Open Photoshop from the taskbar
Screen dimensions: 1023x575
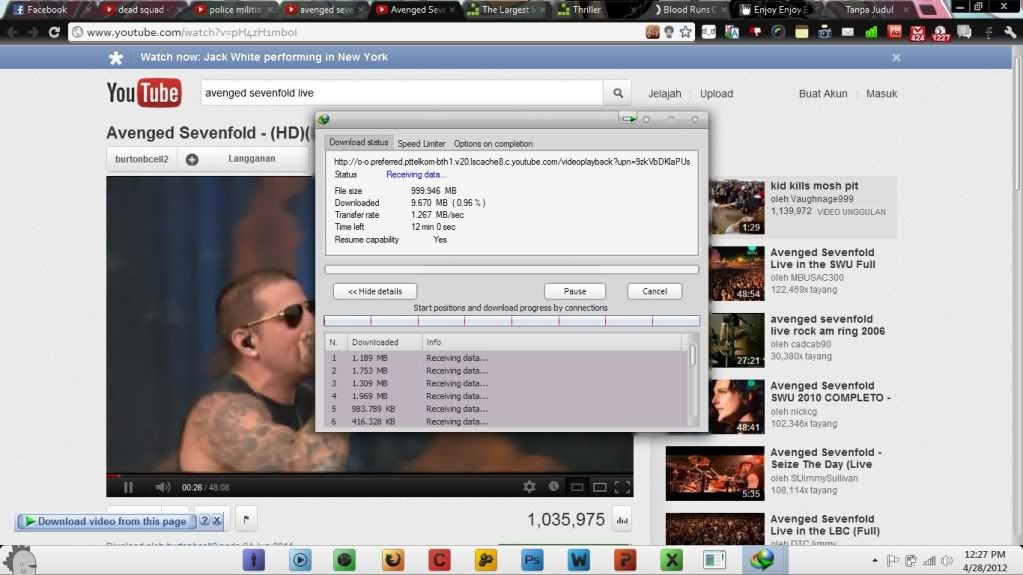[532, 560]
